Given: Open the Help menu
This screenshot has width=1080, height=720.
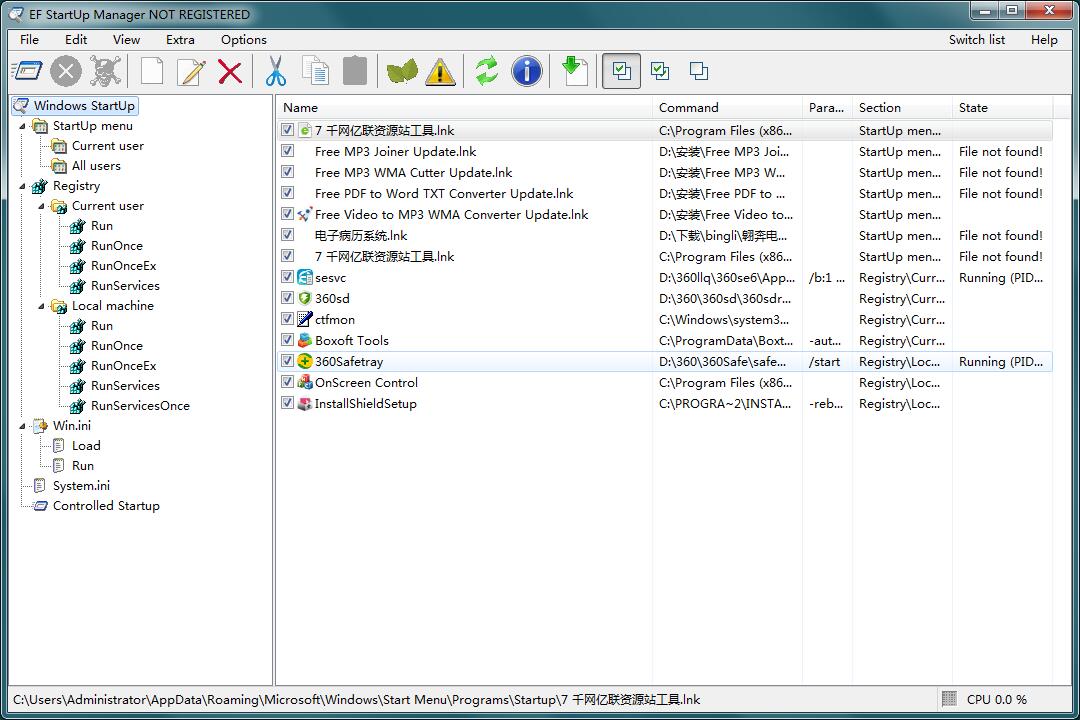Looking at the screenshot, I should tap(1044, 39).
